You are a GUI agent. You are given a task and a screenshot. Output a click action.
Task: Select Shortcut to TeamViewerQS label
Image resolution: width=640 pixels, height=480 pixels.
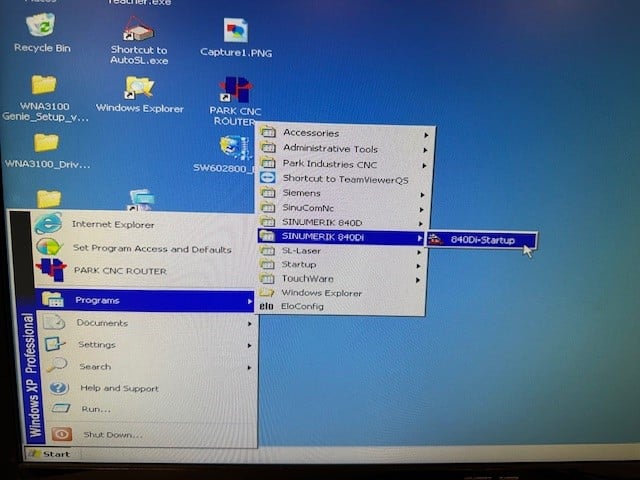(x=345, y=179)
